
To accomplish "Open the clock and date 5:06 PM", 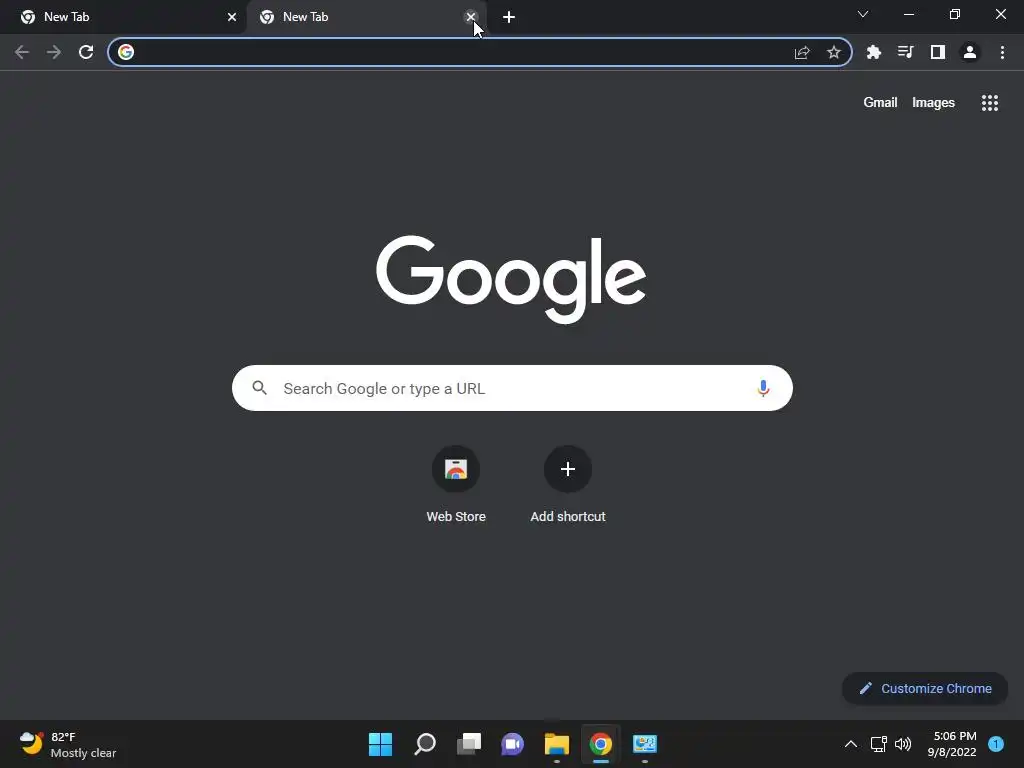I will tap(952, 744).
